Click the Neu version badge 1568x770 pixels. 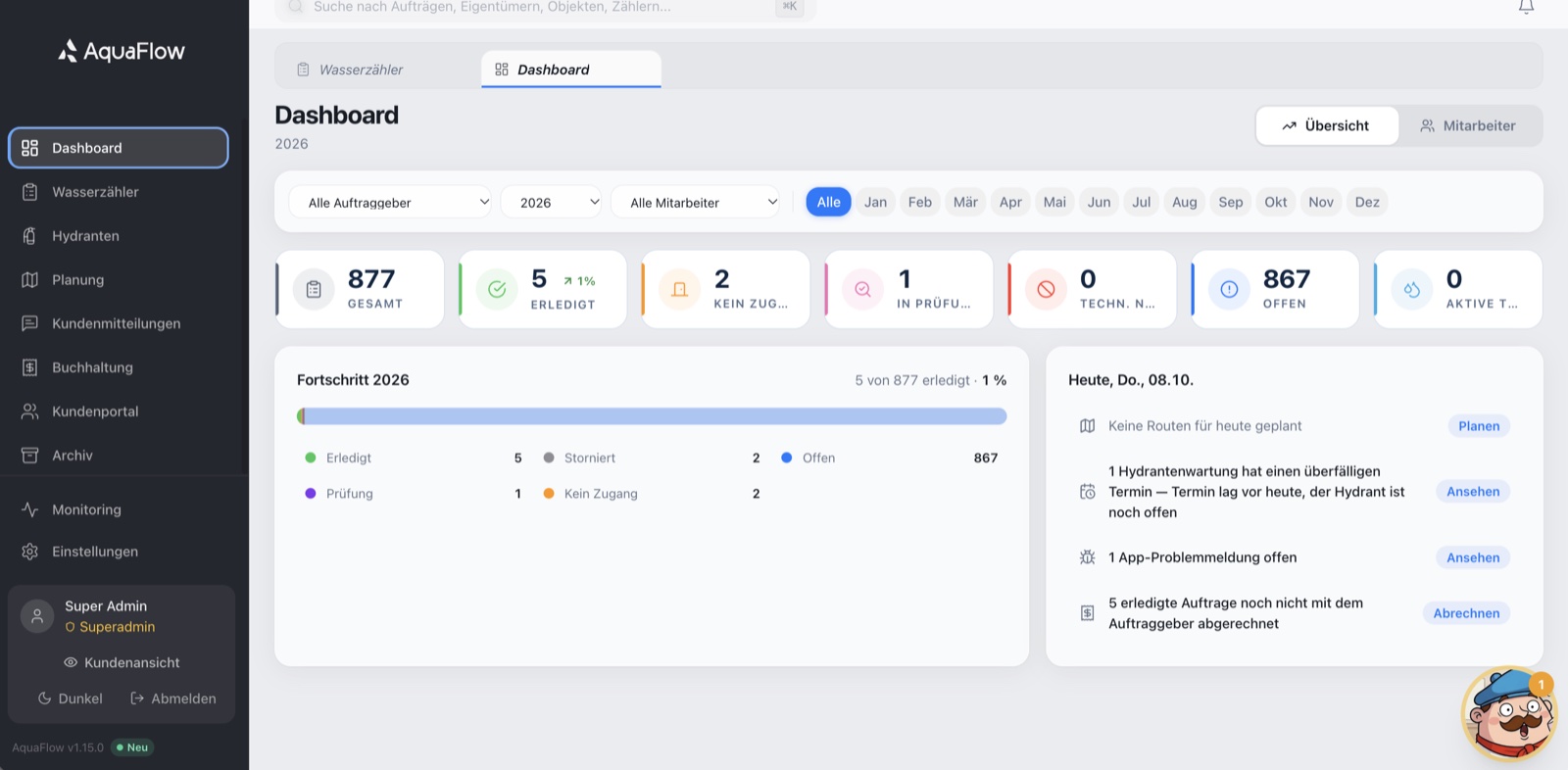click(132, 747)
